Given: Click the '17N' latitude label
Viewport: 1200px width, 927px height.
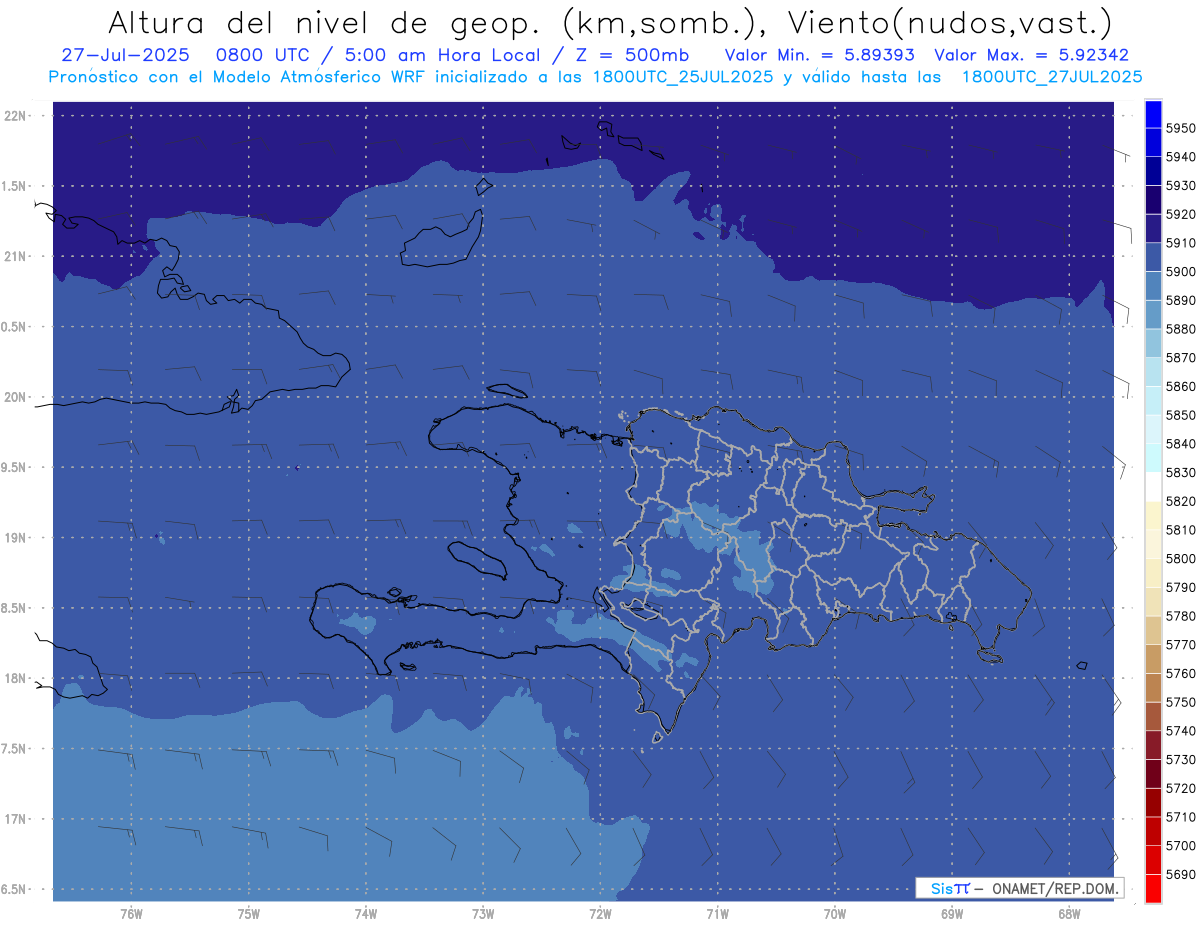Looking at the screenshot, I should click(x=17, y=819).
